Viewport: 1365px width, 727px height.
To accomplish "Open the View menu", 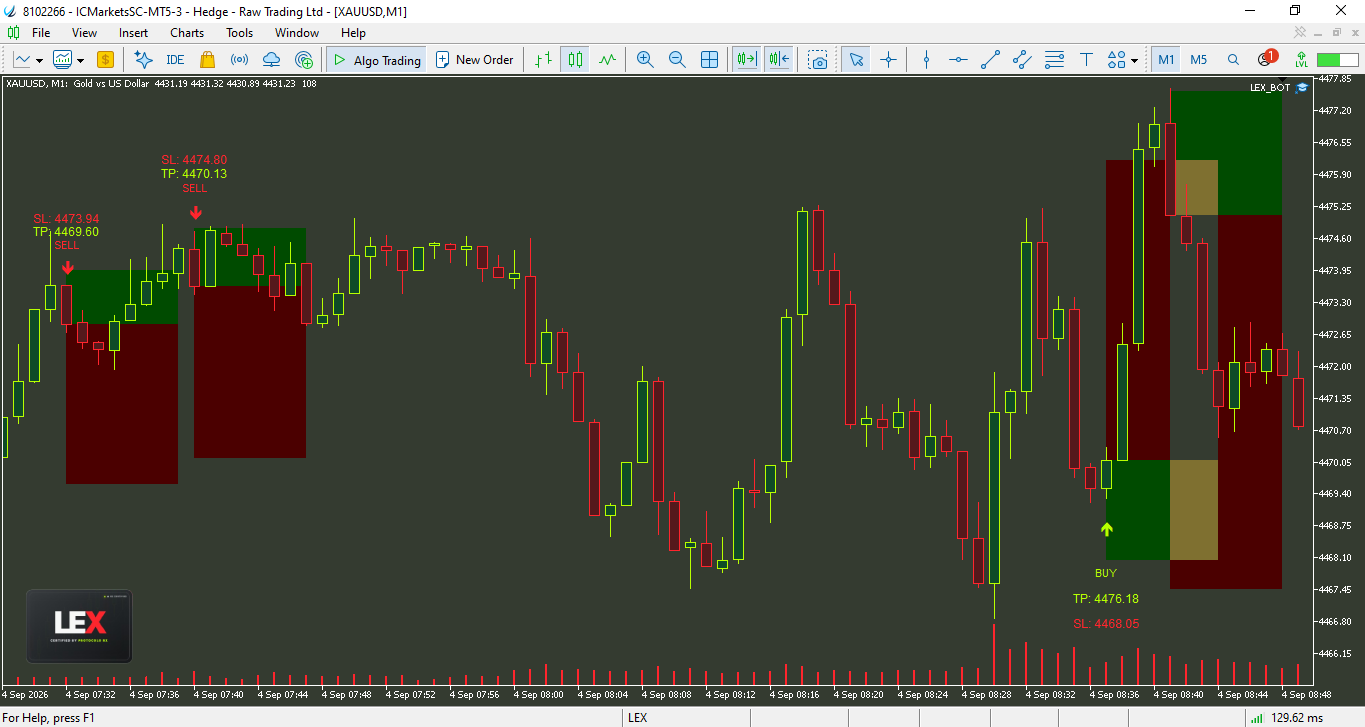I will point(85,33).
